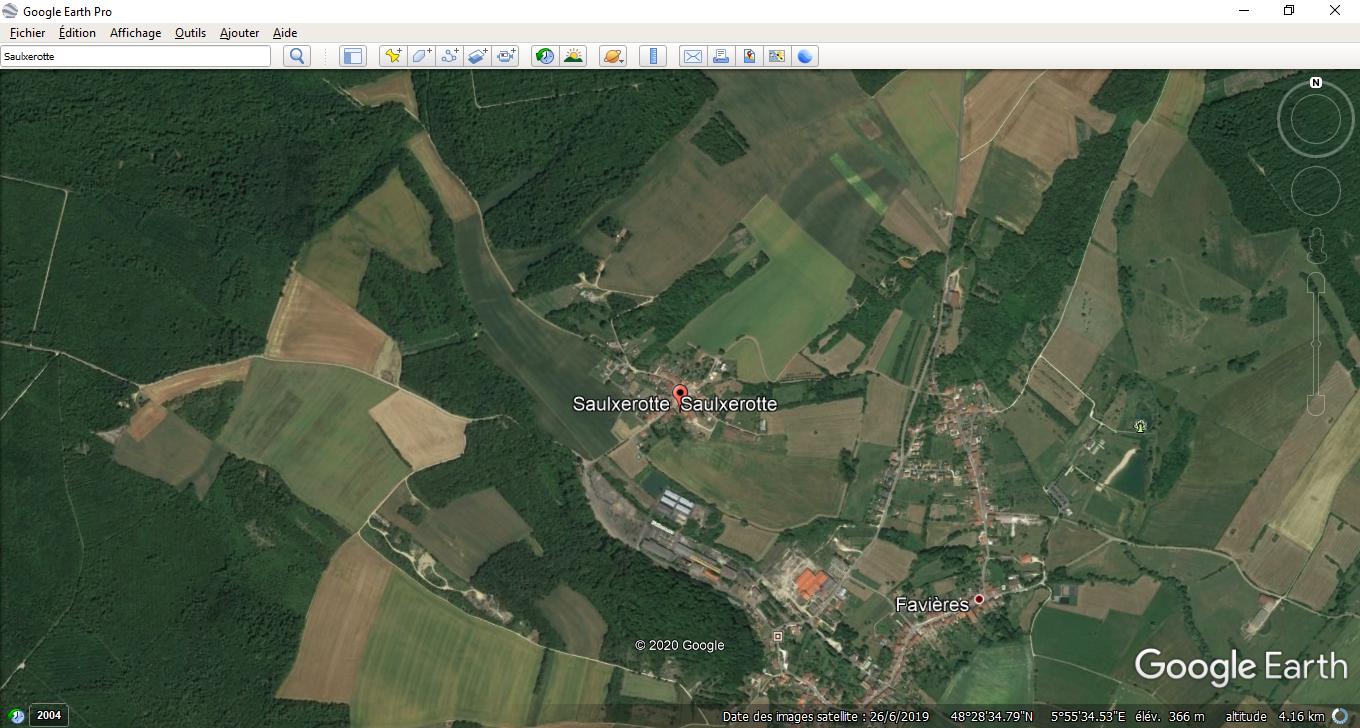Viewport: 1360px width, 728px height.
Task: Click the Favières map label
Action: click(932, 605)
